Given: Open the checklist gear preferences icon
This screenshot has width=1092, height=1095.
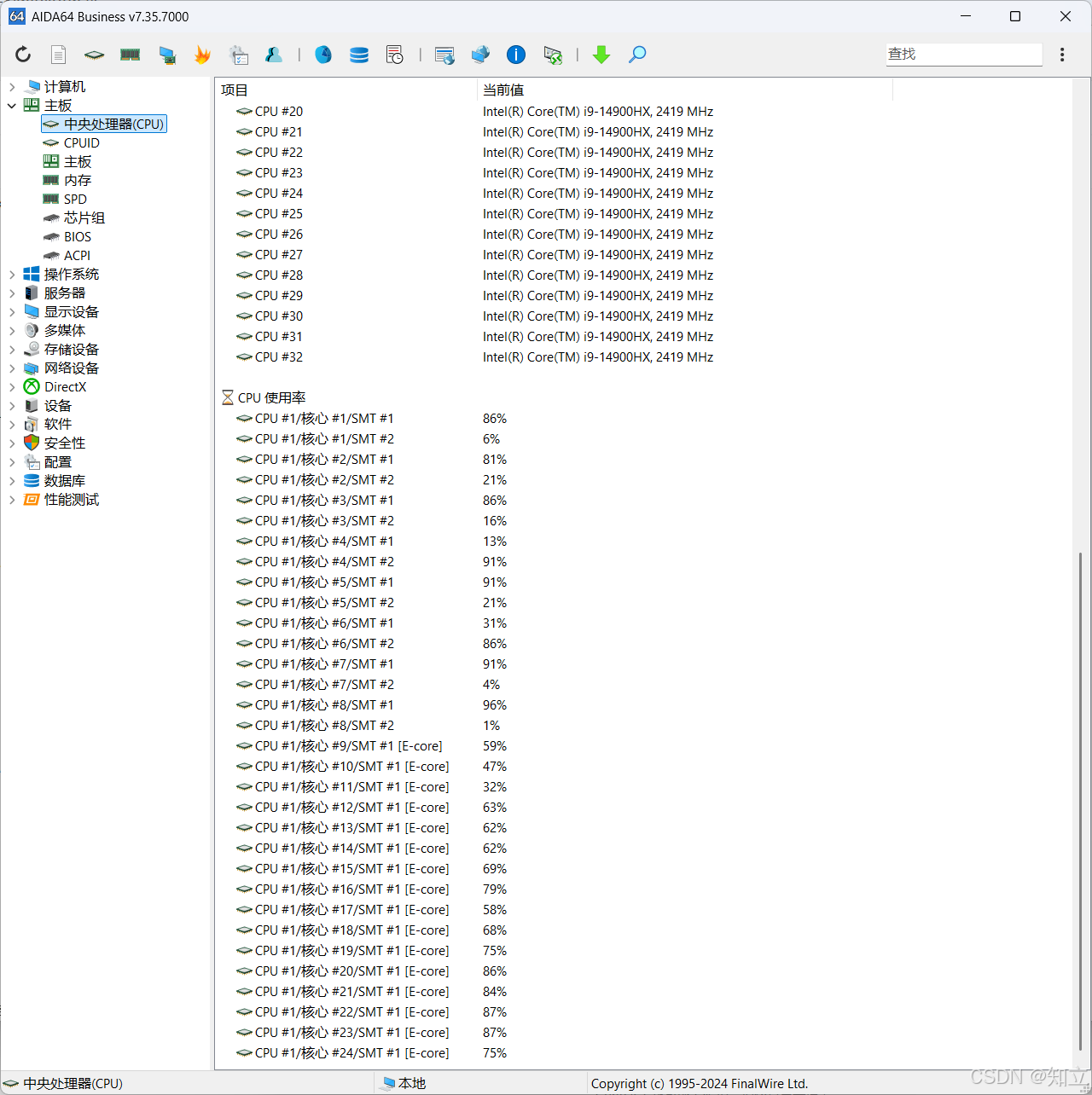Looking at the screenshot, I should point(239,55).
